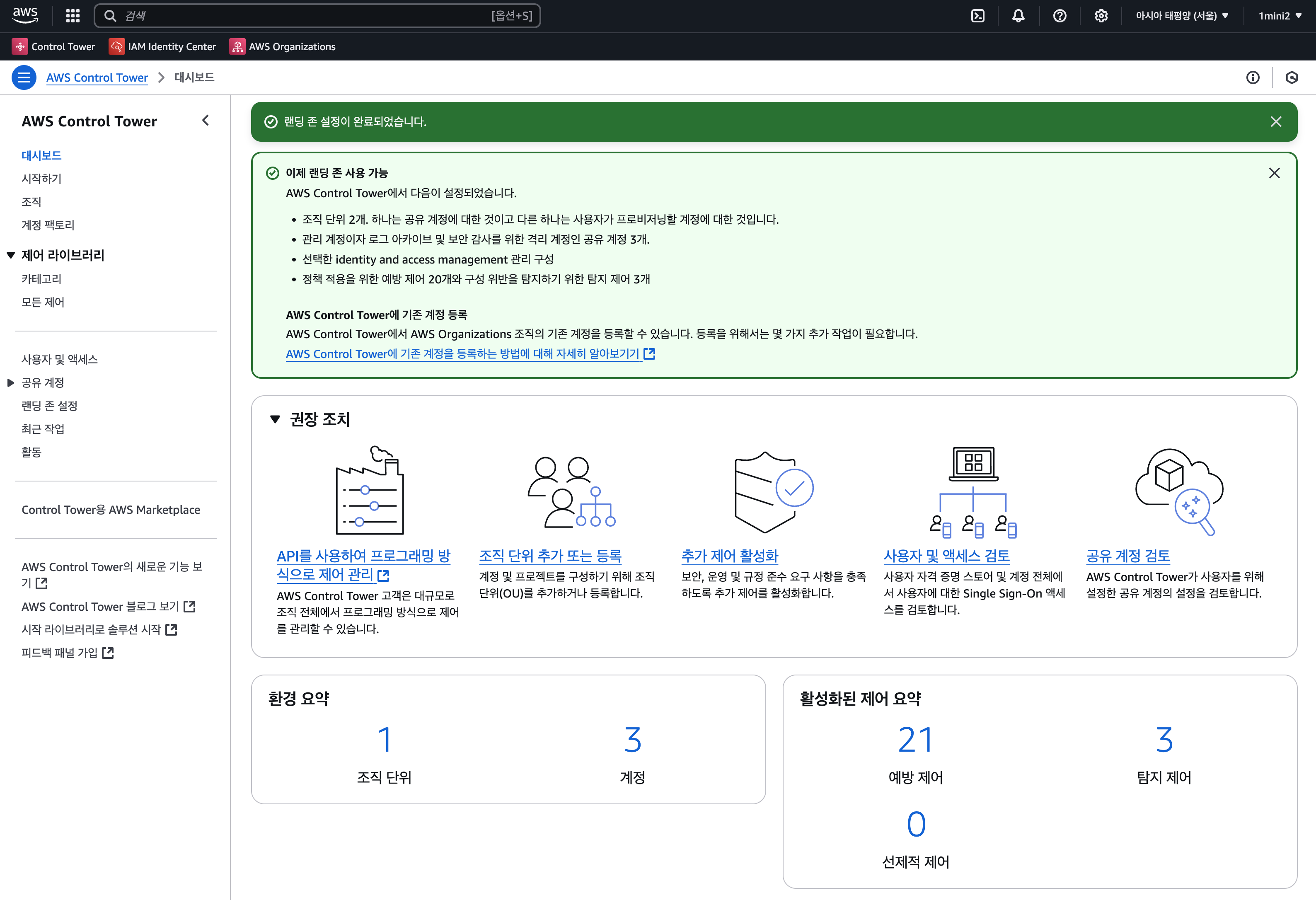Toggle the blue hamburger navigation button
The image size is (1316, 900).
[24, 77]
